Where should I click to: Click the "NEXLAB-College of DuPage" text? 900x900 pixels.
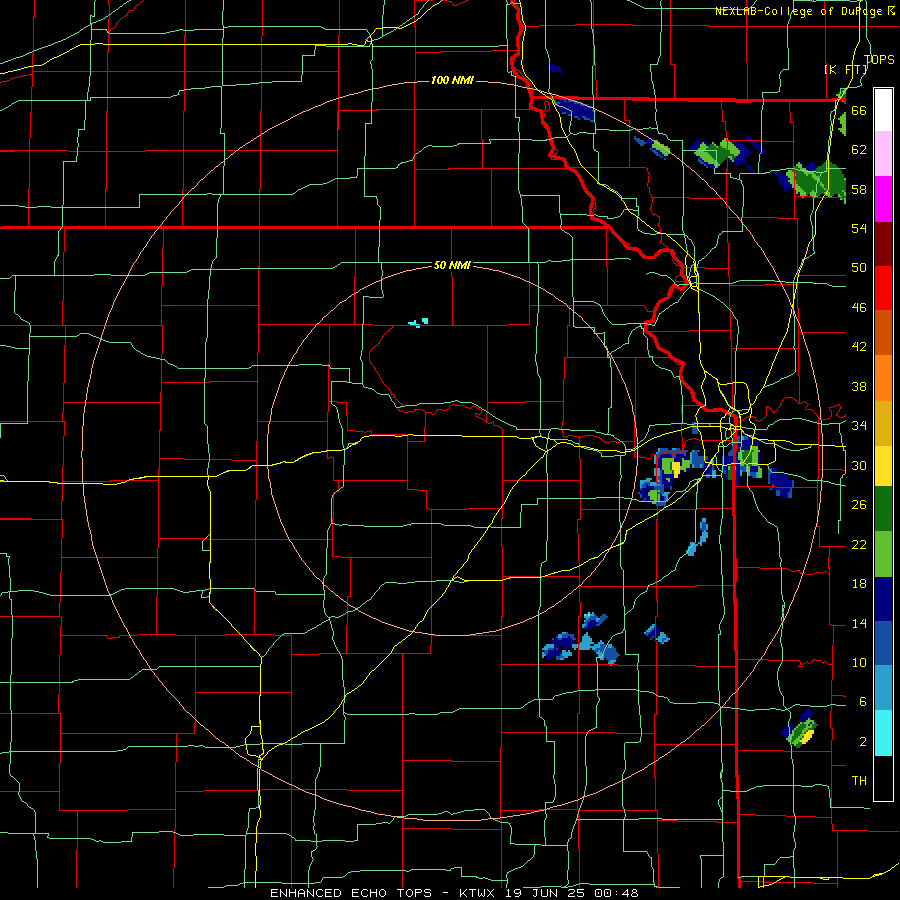pyautogui.click(x=798, y=11)
